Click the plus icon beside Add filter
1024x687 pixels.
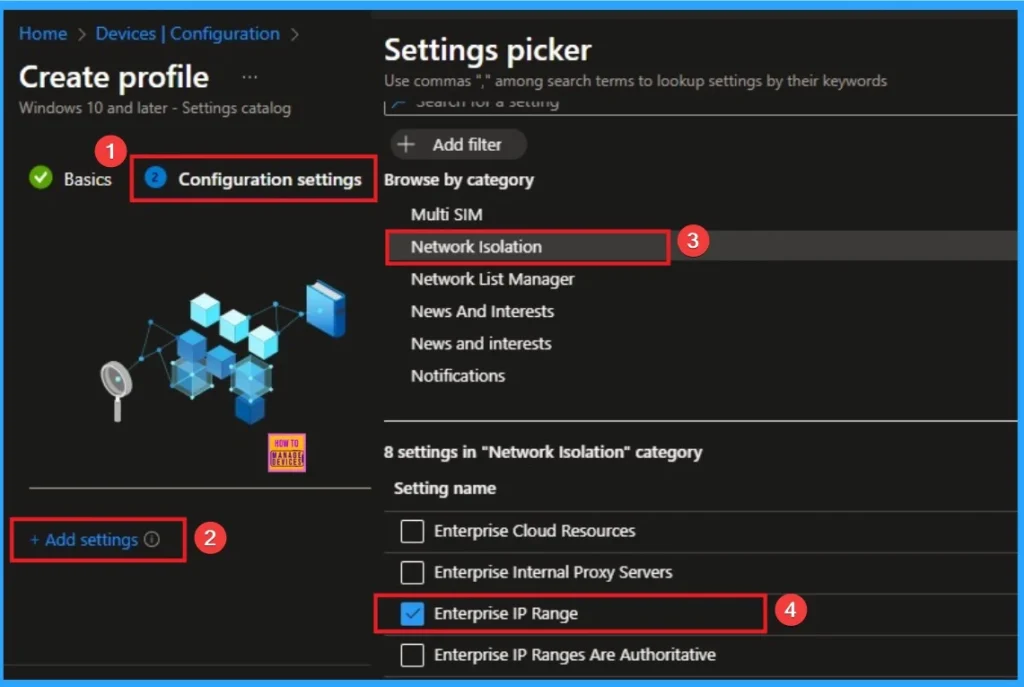click(x=407, y=144)
